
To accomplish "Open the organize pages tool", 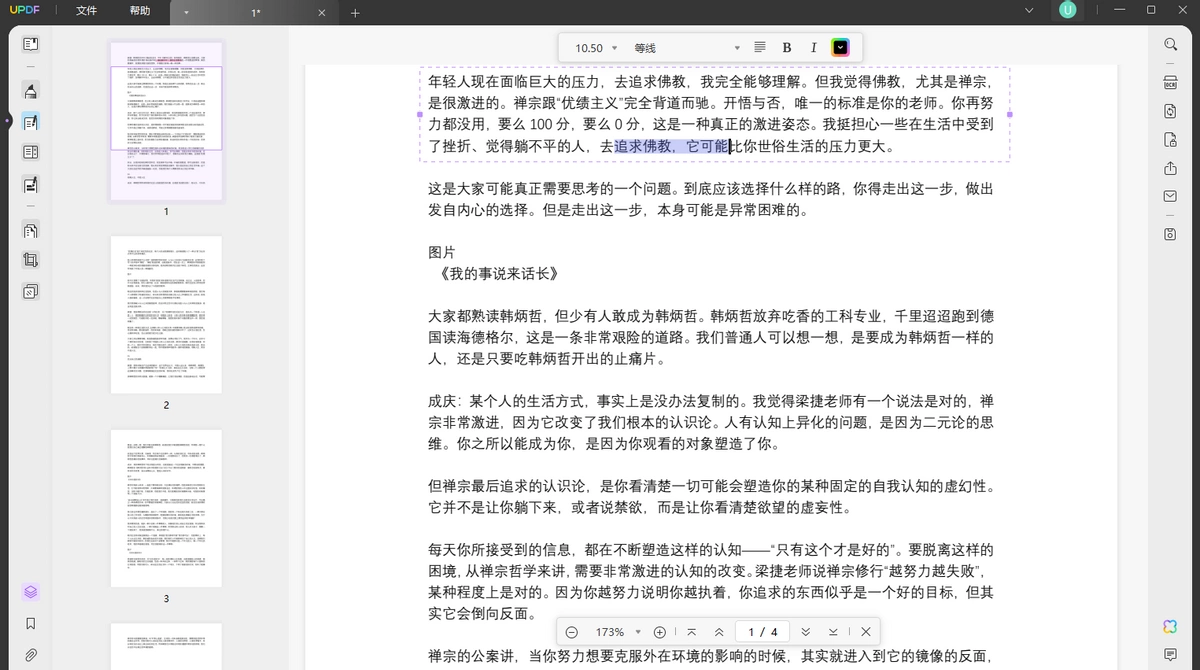I will coord(31,230).
